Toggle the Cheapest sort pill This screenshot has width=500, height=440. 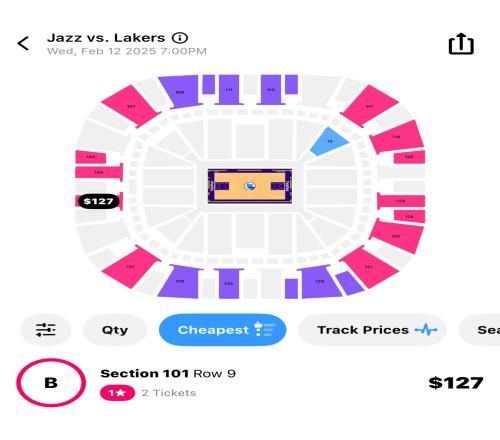pos(223,330)
